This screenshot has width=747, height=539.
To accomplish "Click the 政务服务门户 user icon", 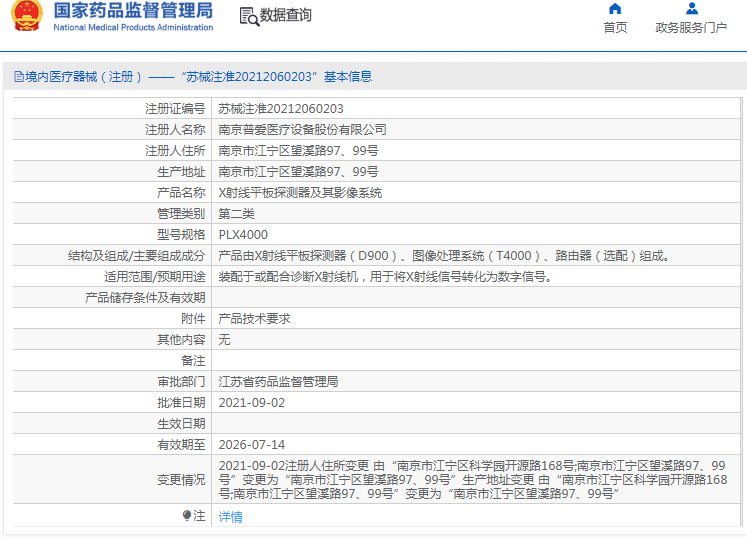I will coord(692,9).
